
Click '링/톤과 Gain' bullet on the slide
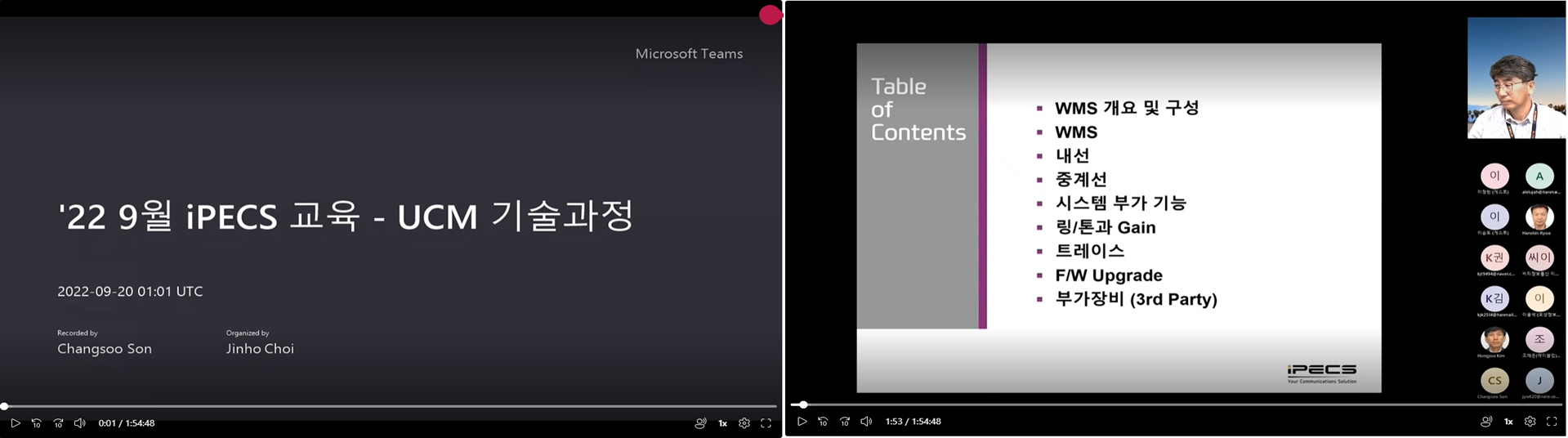point(1106,227)
